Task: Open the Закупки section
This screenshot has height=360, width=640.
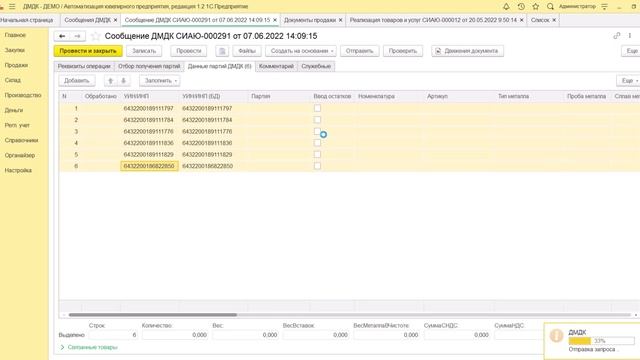Action: [x=15, y=50]
